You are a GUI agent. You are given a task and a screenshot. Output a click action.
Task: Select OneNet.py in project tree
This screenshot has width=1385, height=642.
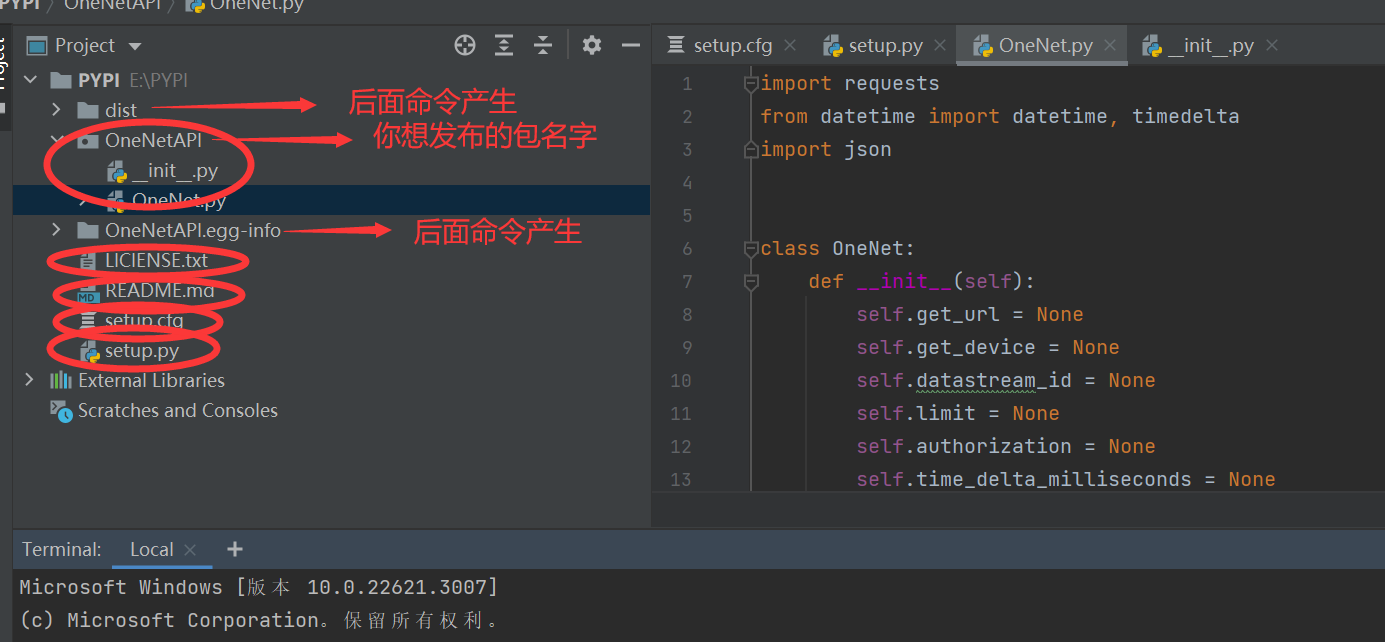[179, 200]
